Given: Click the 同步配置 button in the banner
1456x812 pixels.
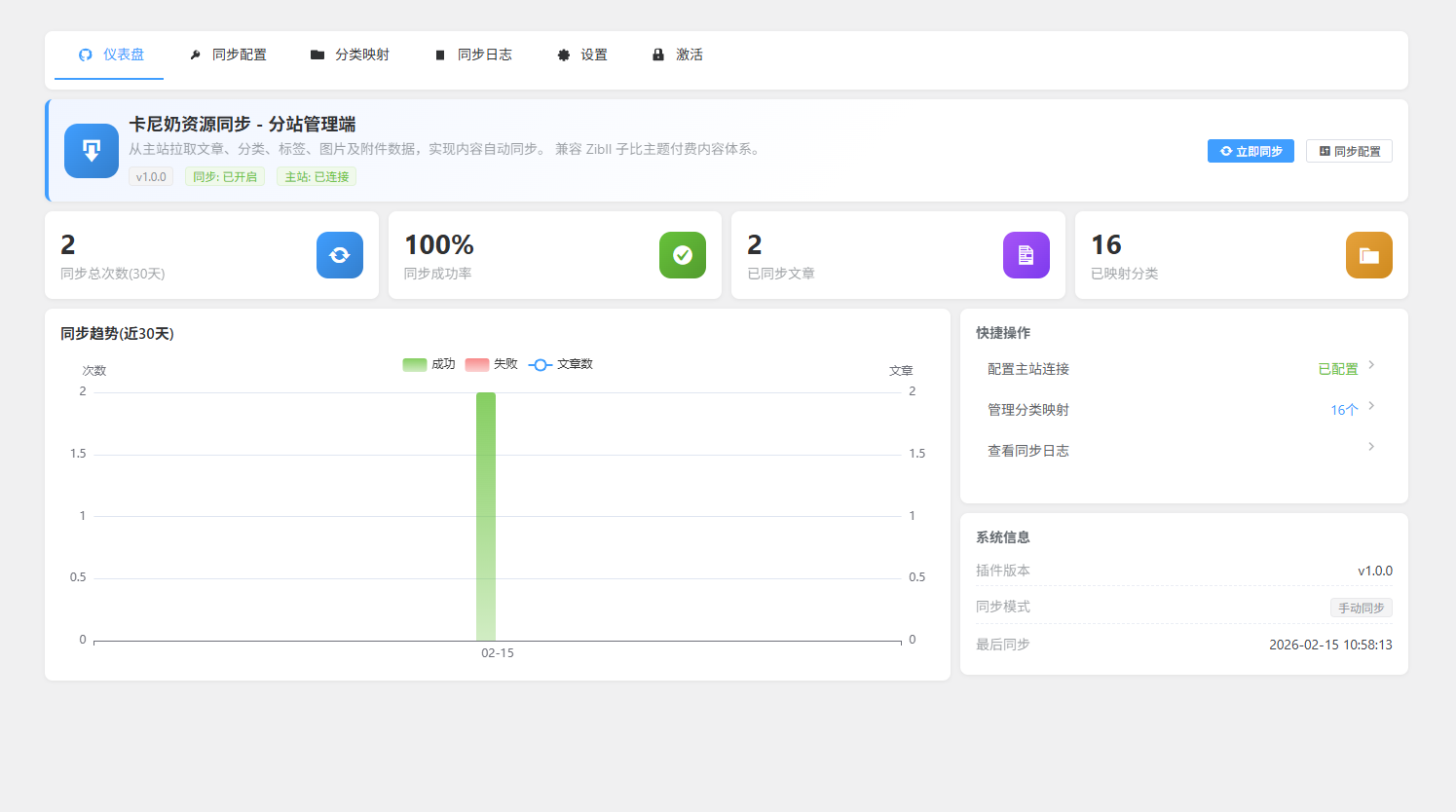Looking at the screenshot, I should point(1349,152).
